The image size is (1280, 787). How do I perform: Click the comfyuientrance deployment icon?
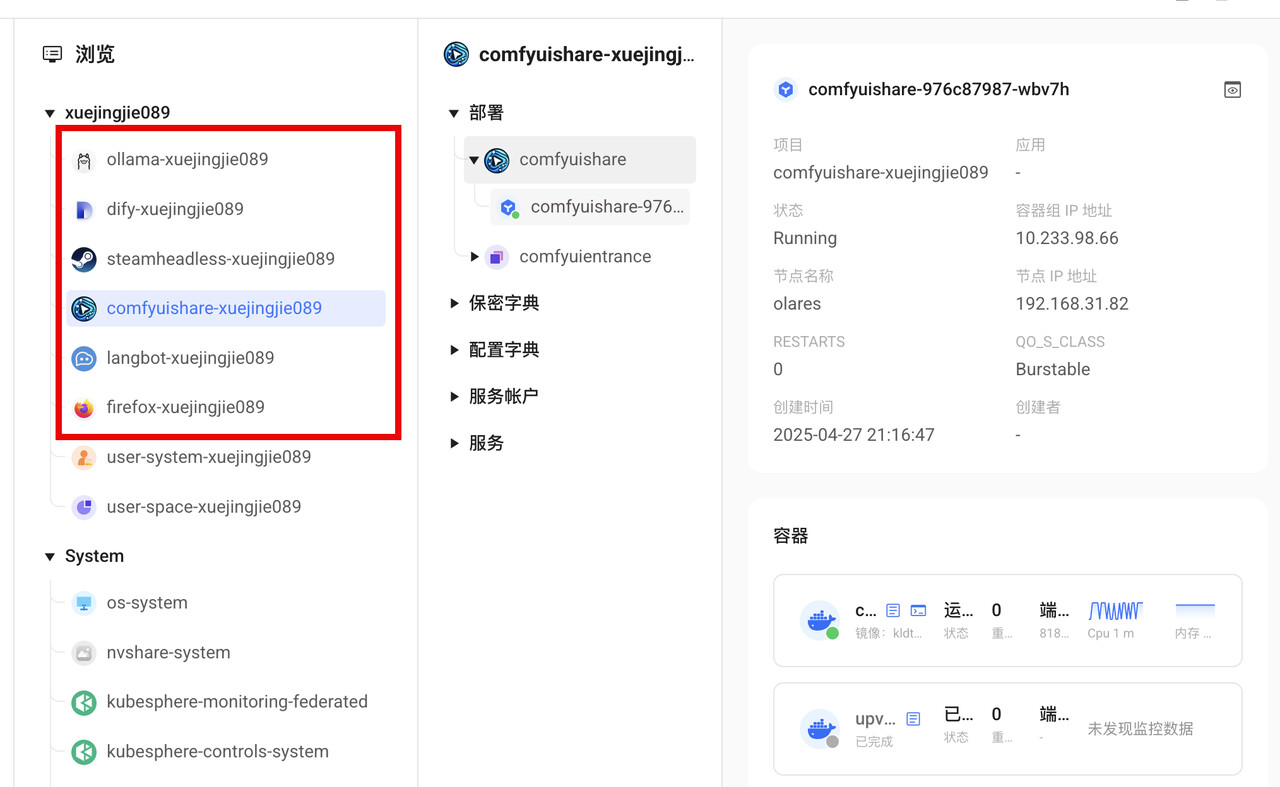(497, 257)
